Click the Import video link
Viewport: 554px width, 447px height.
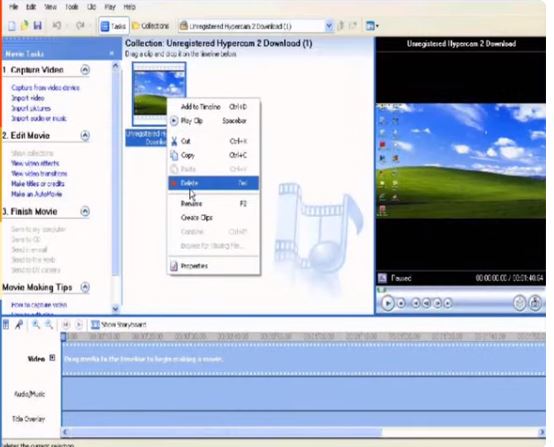pos(28,98)
